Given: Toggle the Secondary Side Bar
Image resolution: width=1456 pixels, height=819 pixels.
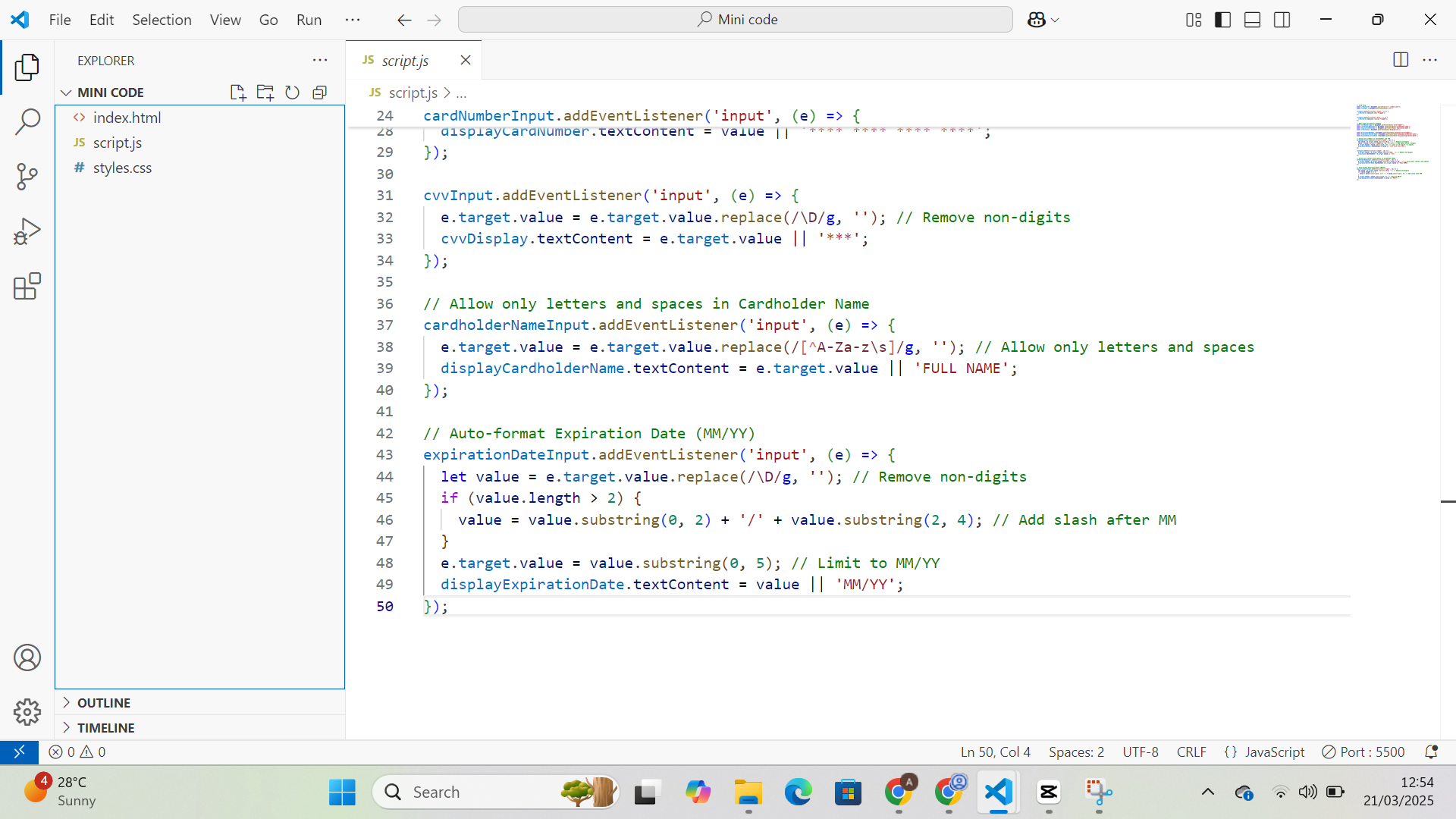Looking at the screenshot, I should (1282, 19).
